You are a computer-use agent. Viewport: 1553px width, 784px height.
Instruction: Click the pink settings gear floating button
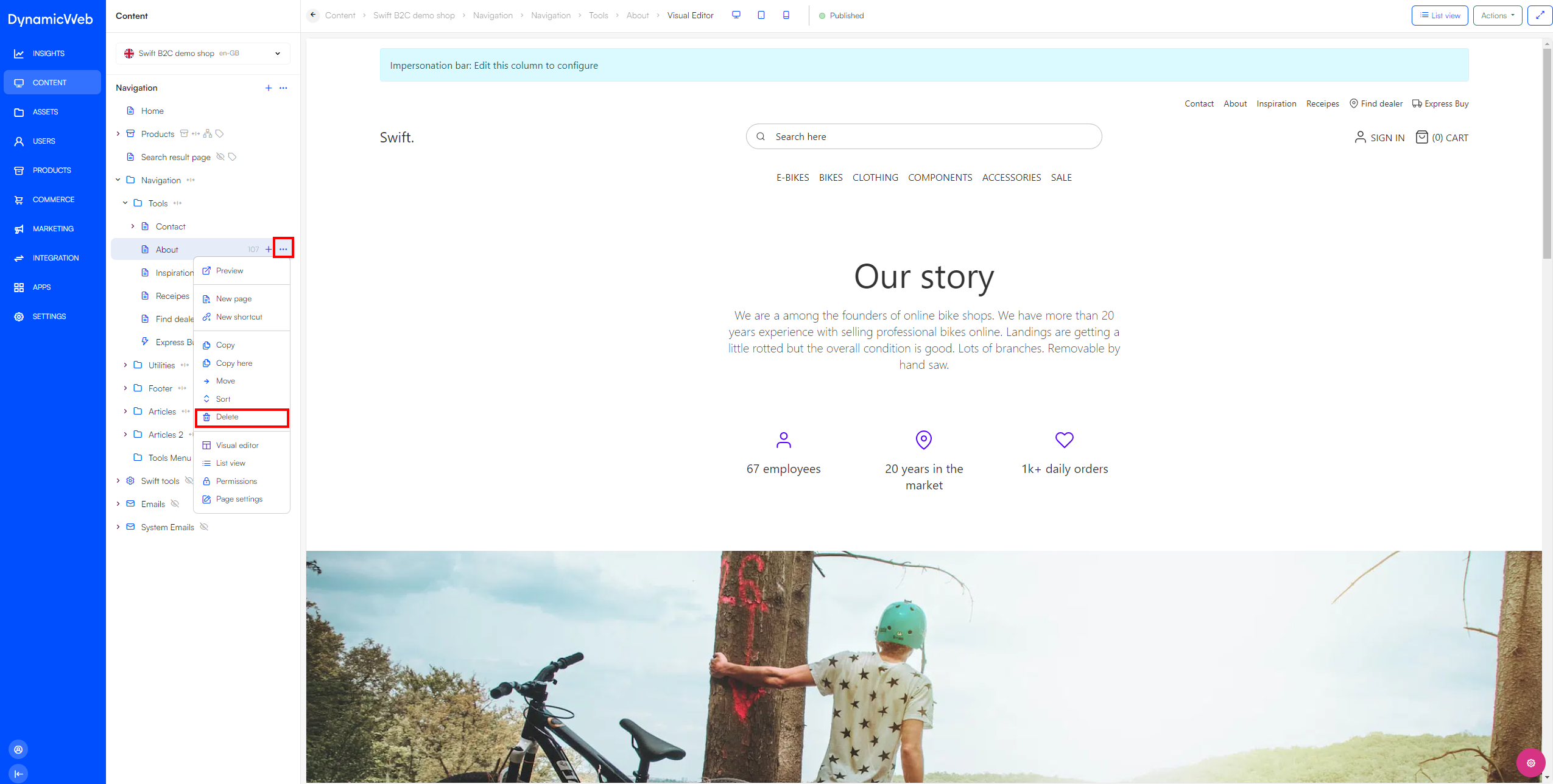tap(1530, 763)
